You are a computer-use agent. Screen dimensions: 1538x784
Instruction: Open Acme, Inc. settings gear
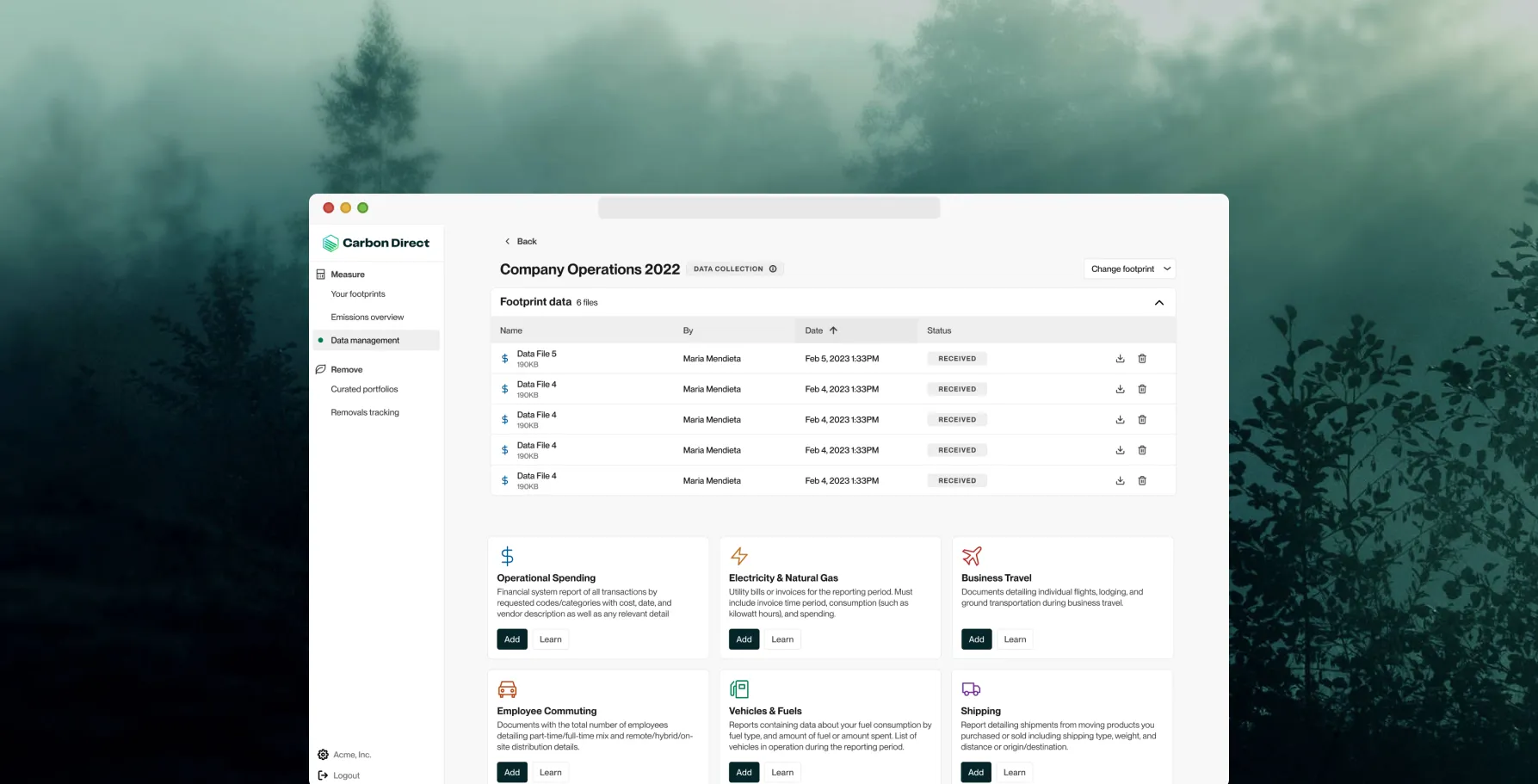click(323, 755)
